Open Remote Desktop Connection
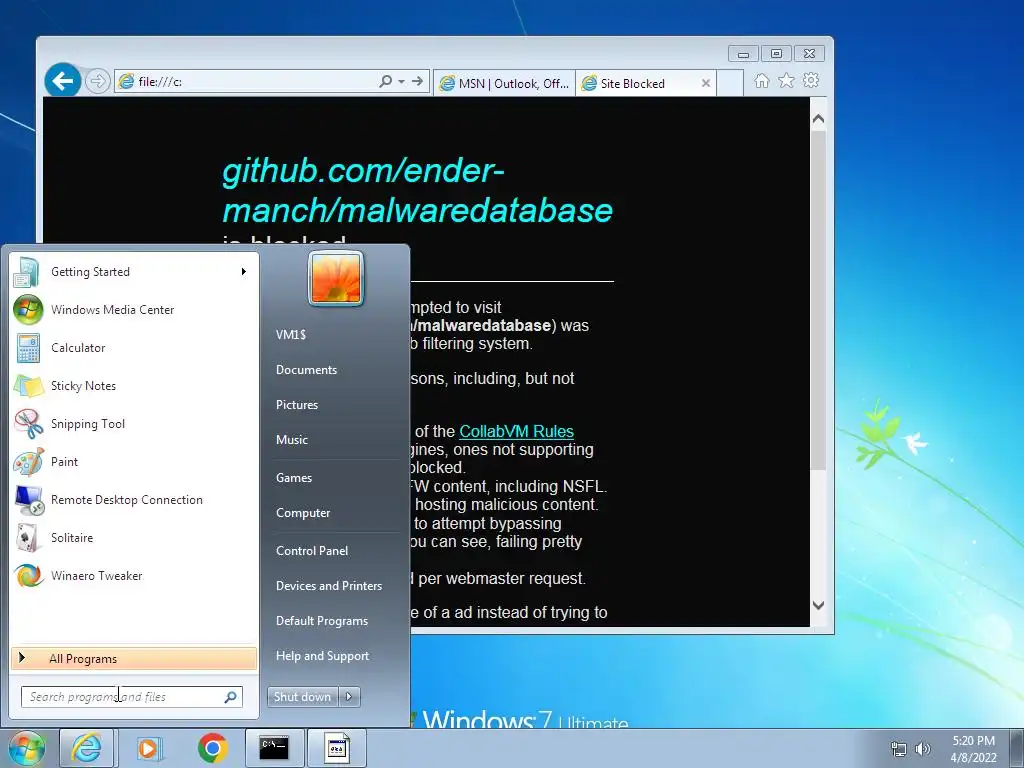Viewport: 1024px width, 768px height. pos(134,500)
